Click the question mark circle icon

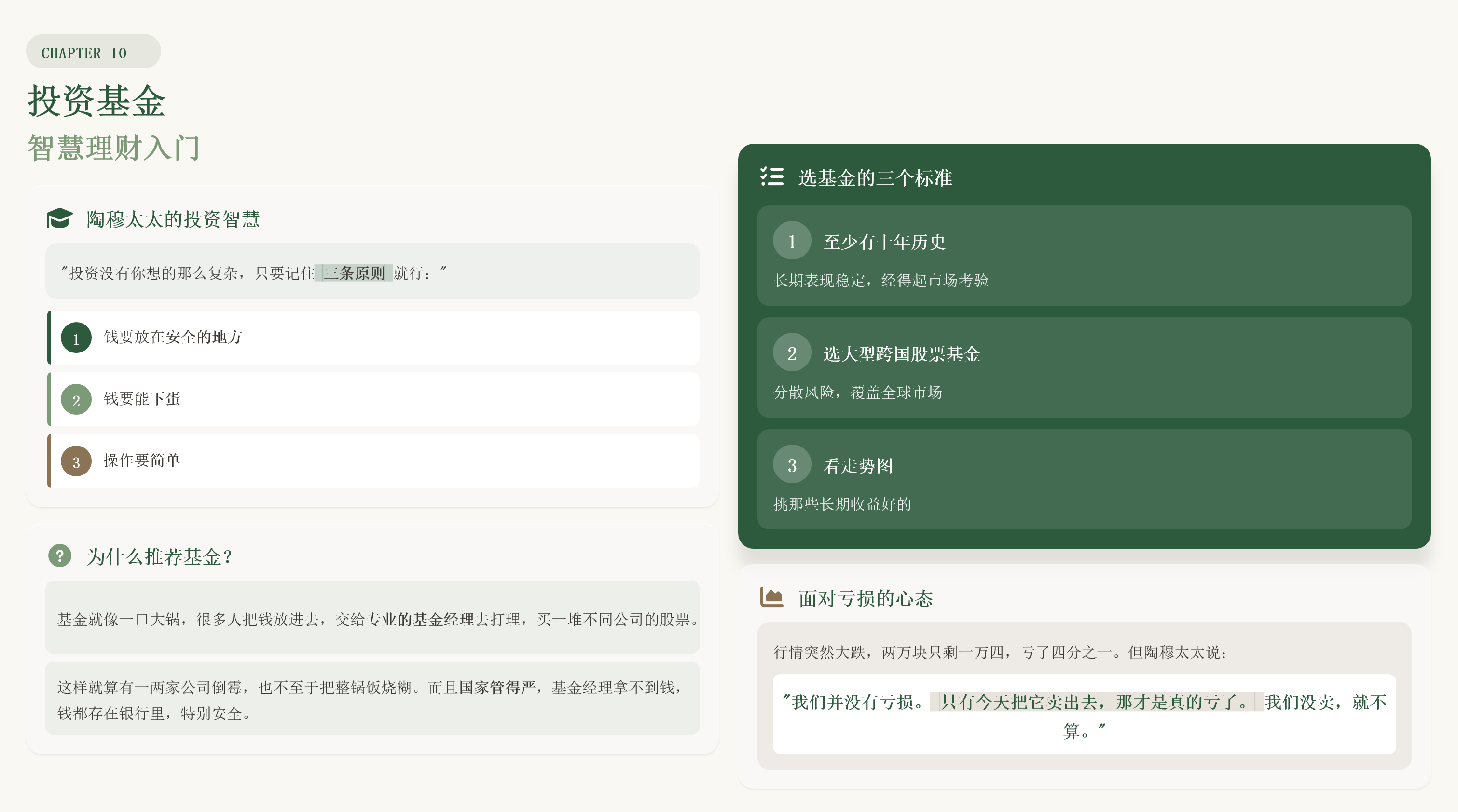click(59, 555)
